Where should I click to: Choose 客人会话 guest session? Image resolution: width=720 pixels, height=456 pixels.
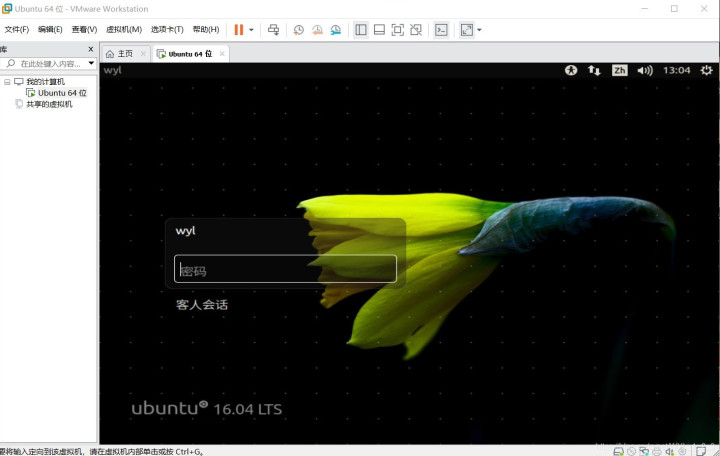[x=202, y=305]
